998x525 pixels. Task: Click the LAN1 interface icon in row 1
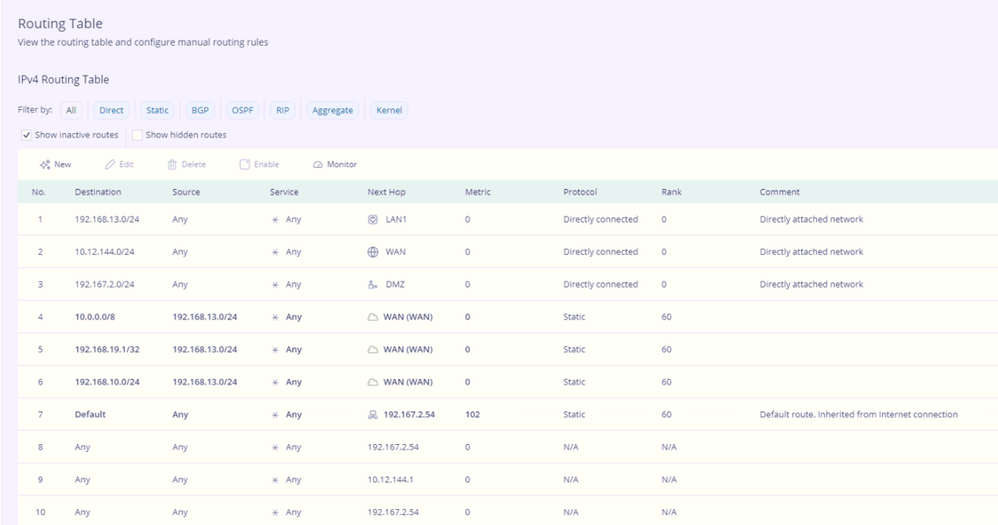(x=373, y=219)
